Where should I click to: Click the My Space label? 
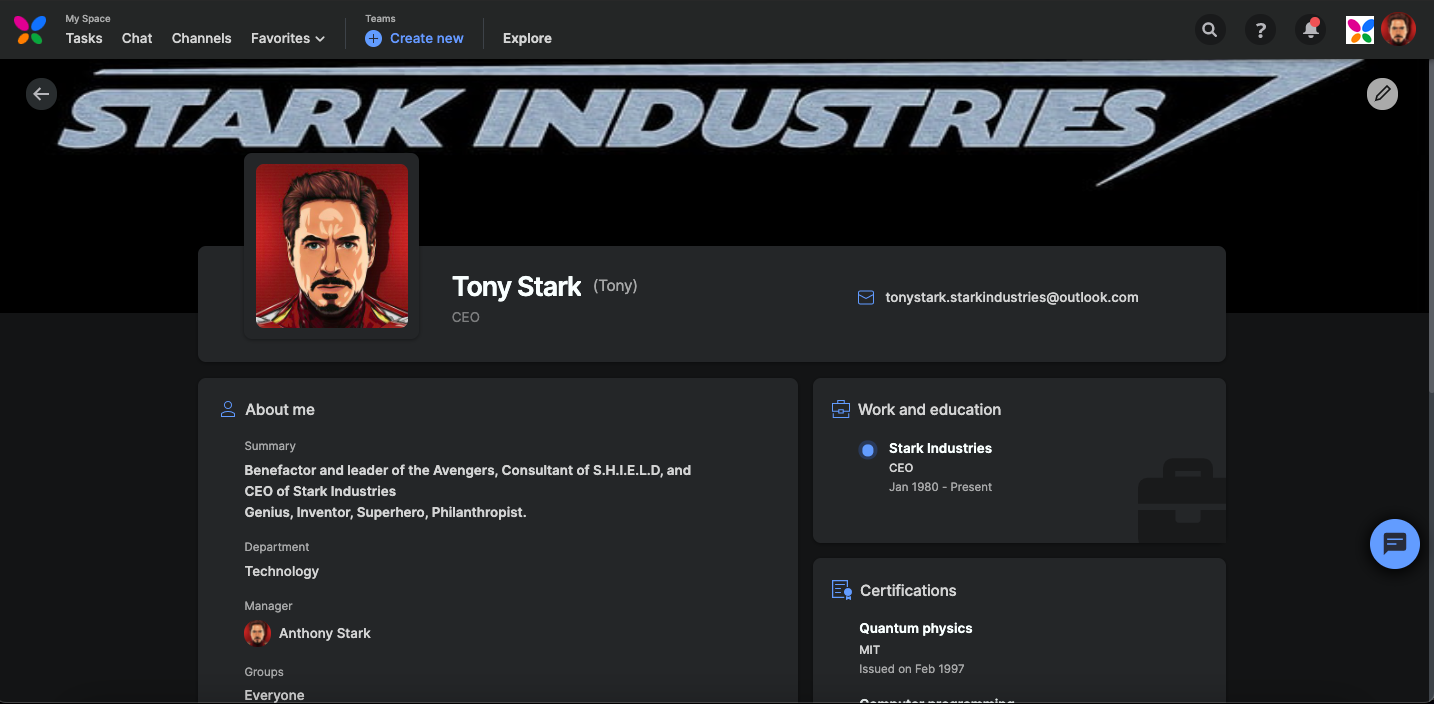point(88,19)
